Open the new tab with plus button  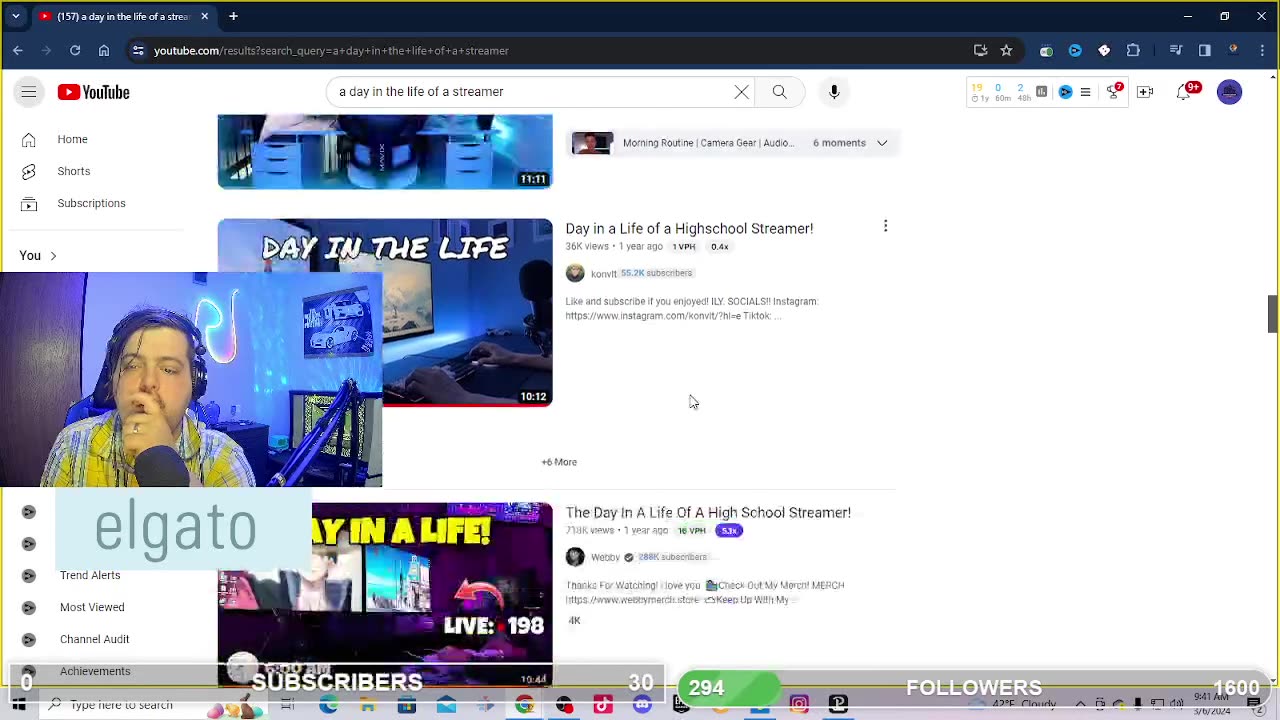pos(233,16)
